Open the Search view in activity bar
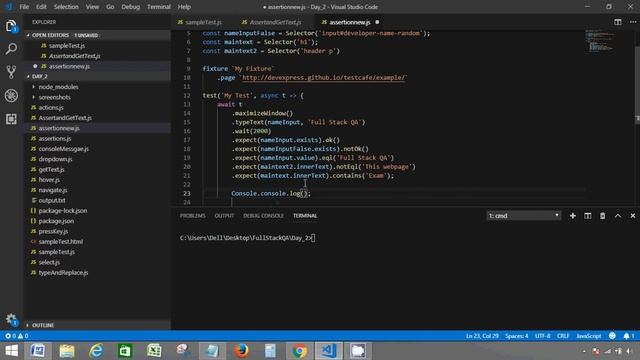640x360 pixels. click(x=11, y=49)
